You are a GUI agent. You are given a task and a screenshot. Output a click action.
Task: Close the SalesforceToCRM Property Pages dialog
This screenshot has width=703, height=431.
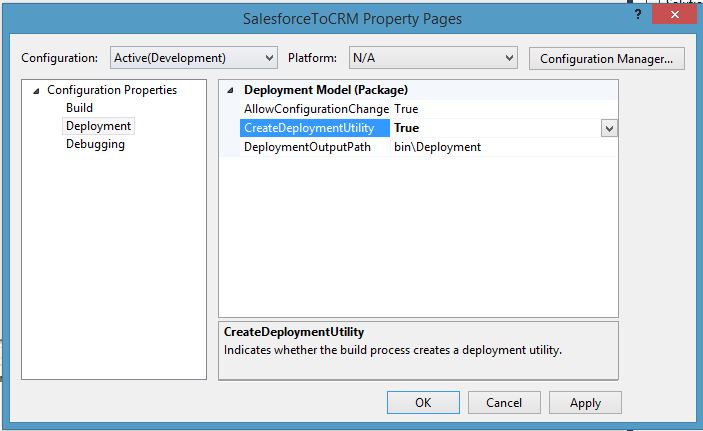click(676, 14)
